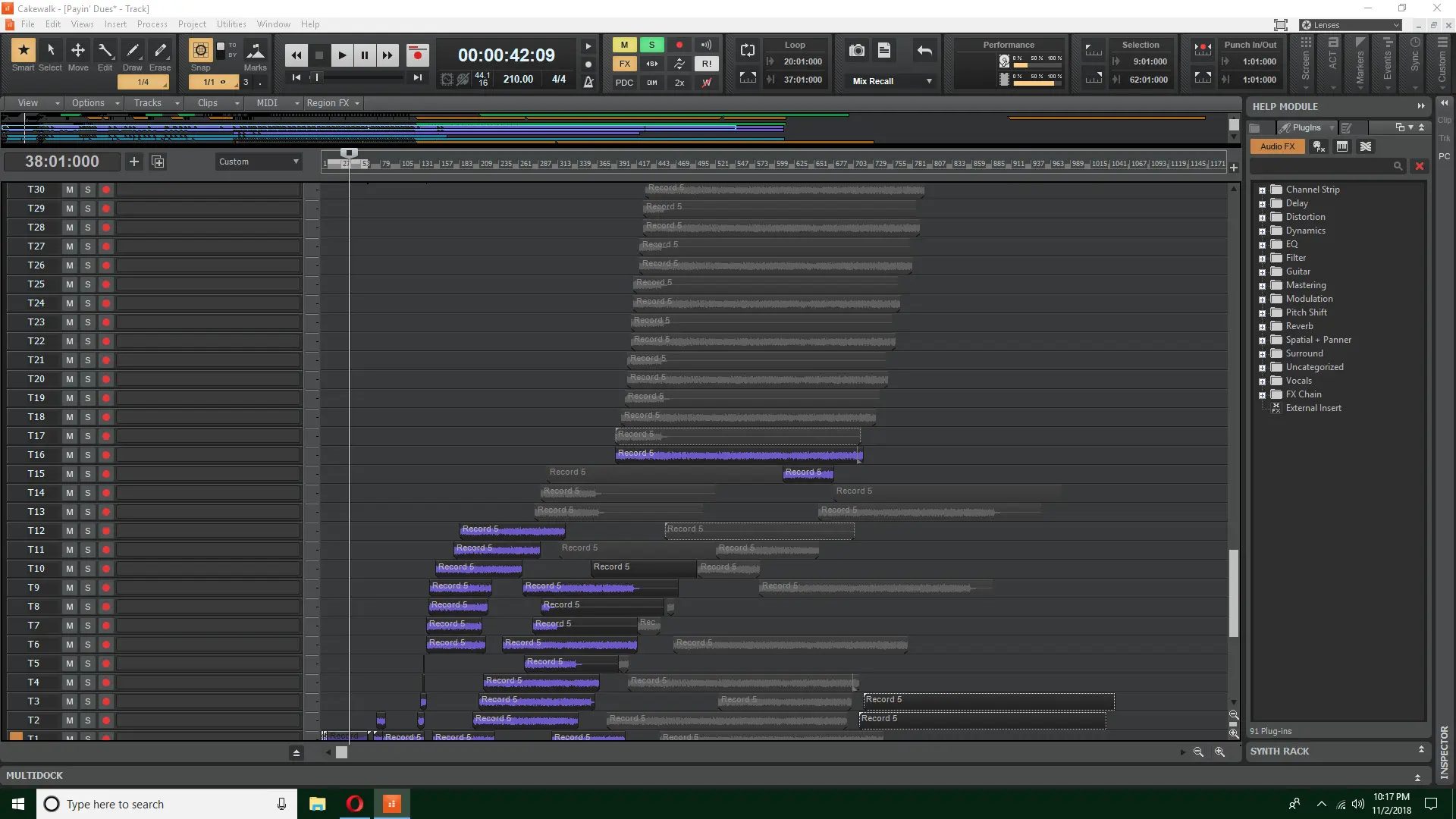The width and height of the screenshot is (1456, 819).
Task: Select the Smart tool
Action: pos(23,51)
